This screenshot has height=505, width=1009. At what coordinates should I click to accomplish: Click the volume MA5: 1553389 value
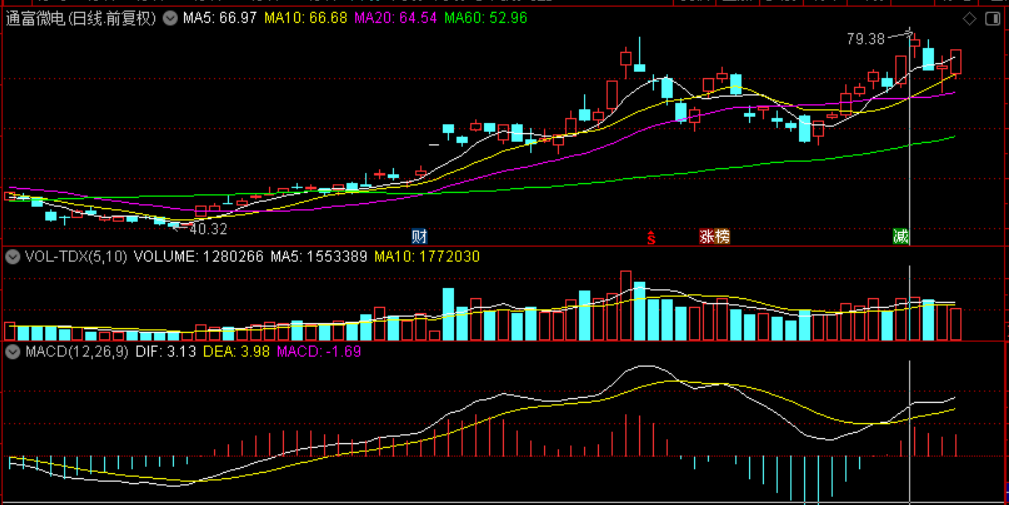pos(319,257)
